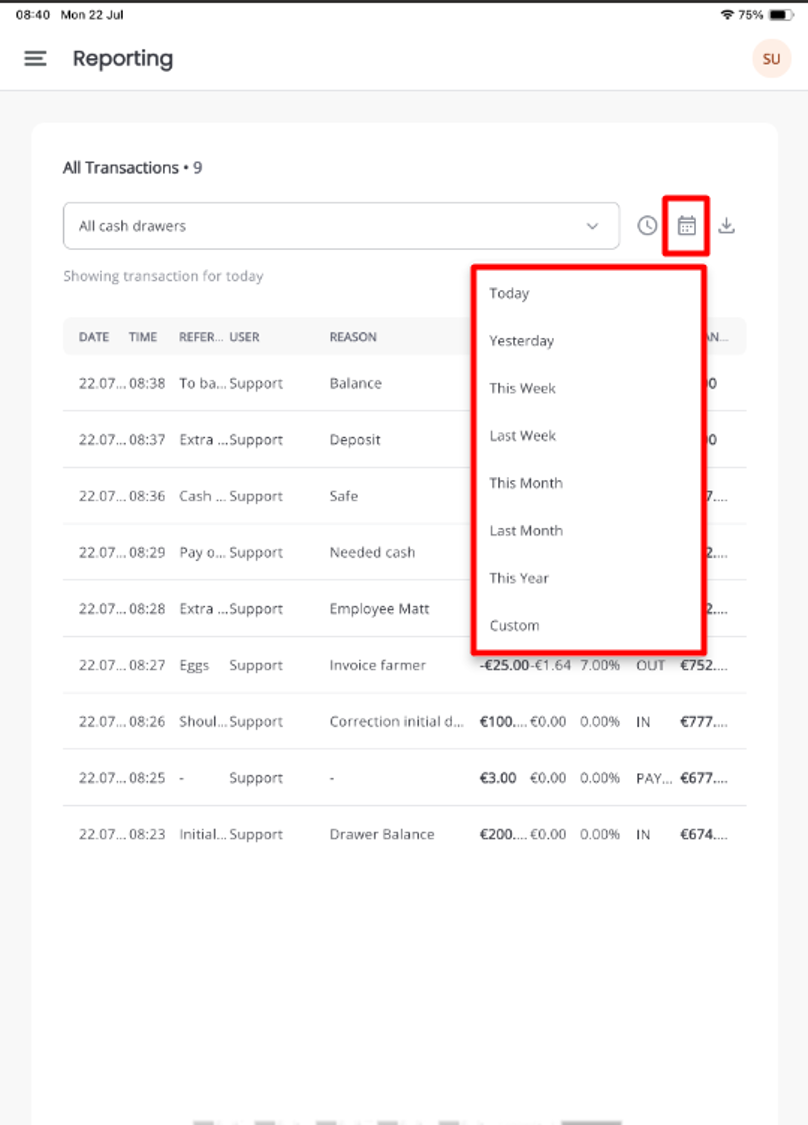The height and width of the screenshot is (1125, 808).
Task: Tap the battery status indicator
Action: click(781, 14)
